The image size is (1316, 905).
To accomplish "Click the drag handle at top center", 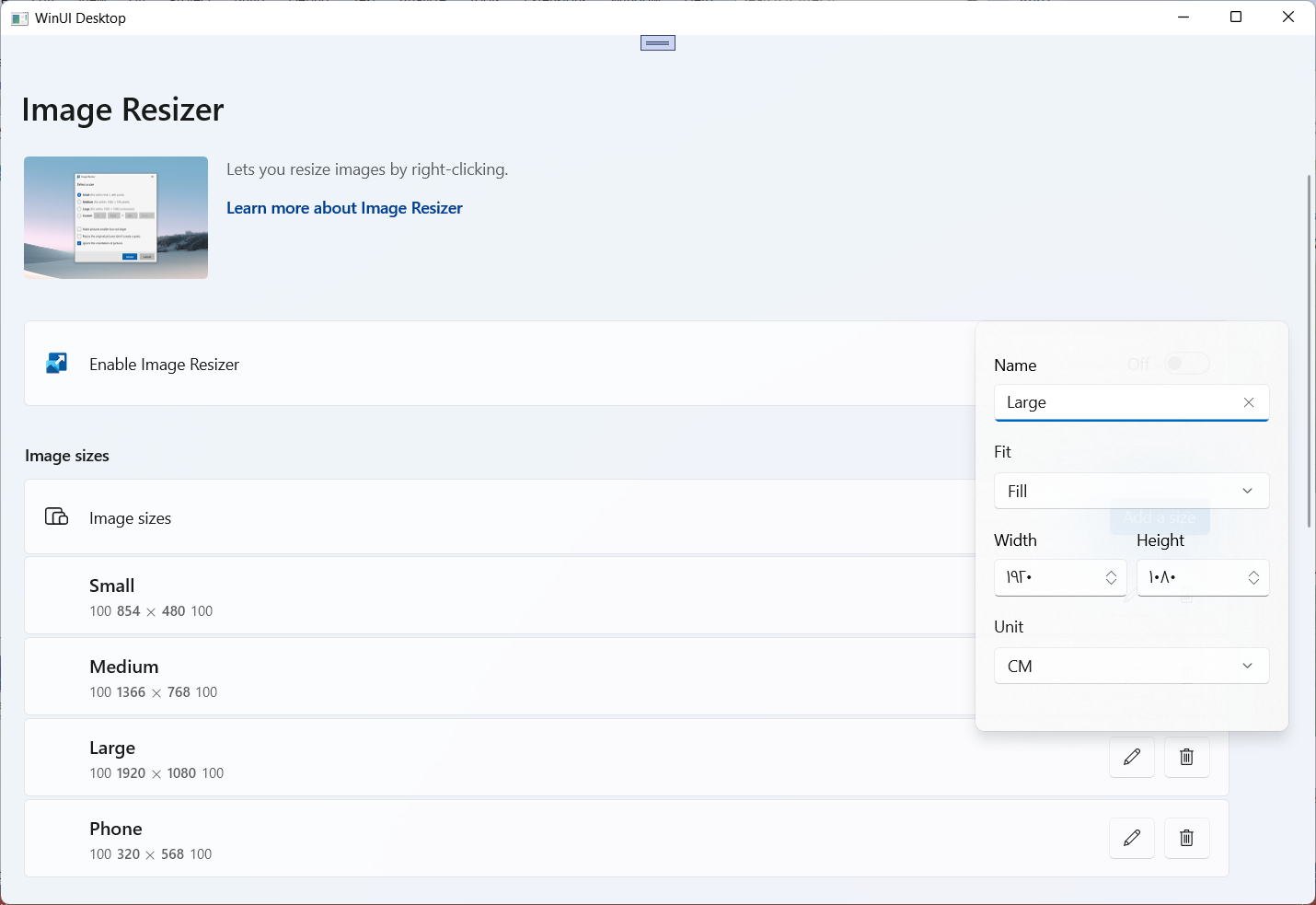I will (x=658, y=43).
